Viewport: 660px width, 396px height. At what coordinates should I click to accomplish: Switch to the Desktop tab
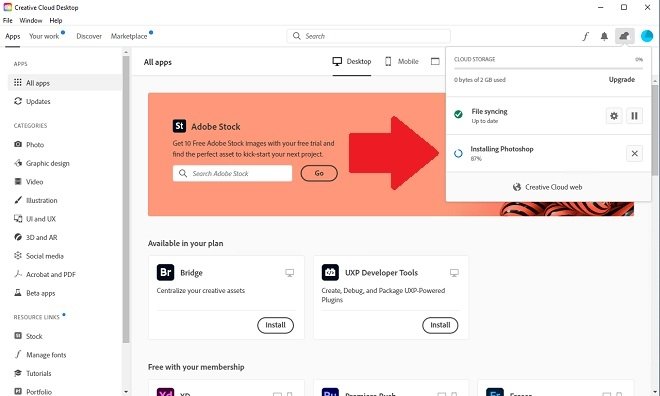[352, 61]
